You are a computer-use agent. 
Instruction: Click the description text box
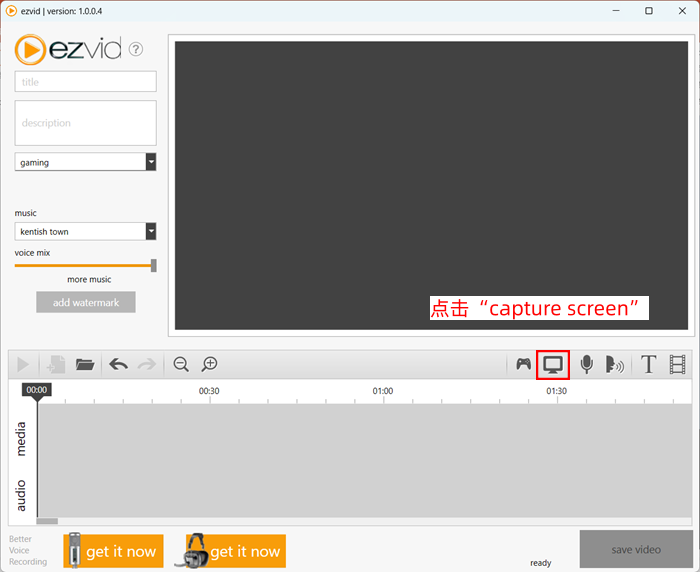tap(86, 123)
